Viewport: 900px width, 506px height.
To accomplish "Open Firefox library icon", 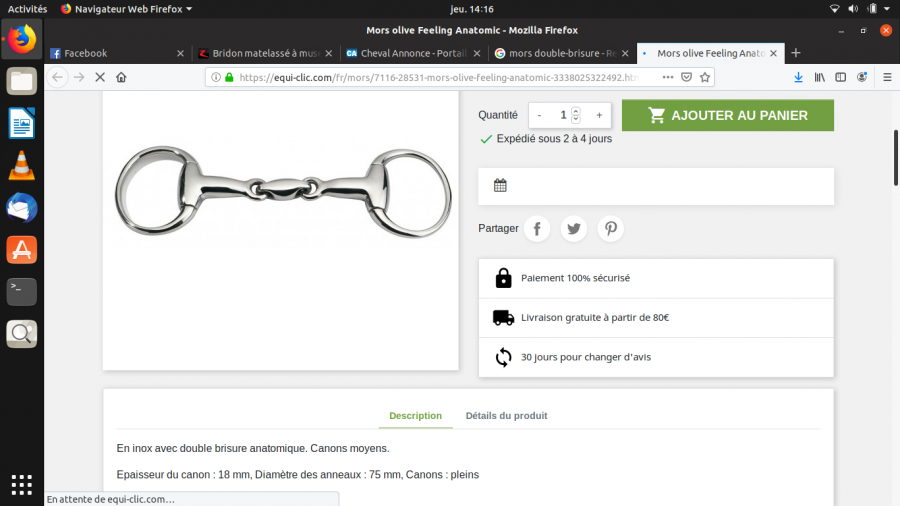I will click(820, 77).
